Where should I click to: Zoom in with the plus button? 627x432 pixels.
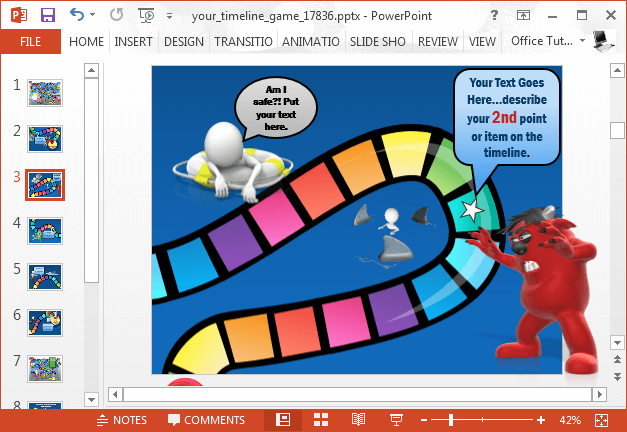tap(541, 420)
